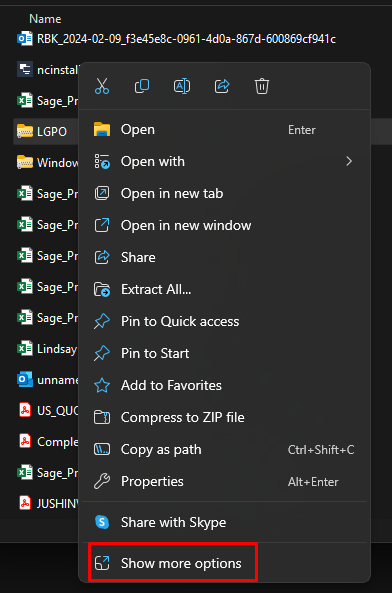Click the folder icon beside Open
Image resolution: width=392 pixels, height=593 pixels.
click(102, 129)
